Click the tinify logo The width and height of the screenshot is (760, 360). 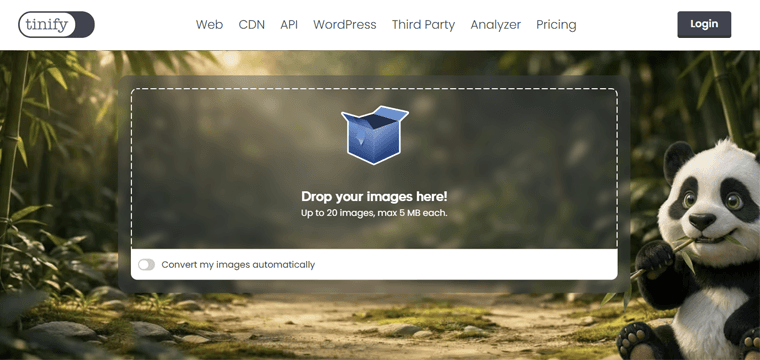tap(56, 25)
